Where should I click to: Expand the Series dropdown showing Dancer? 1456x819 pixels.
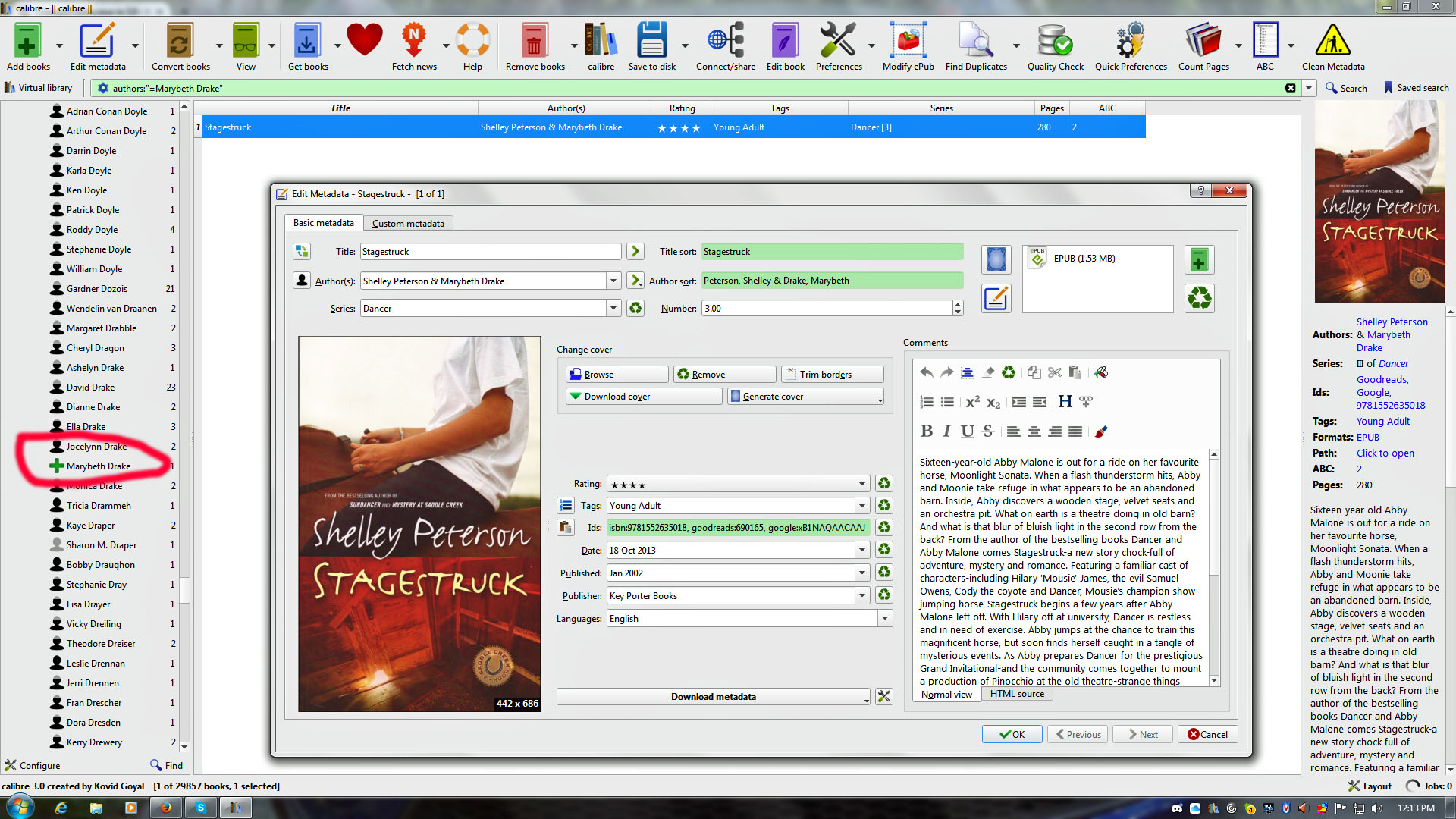tap(613, 309)
